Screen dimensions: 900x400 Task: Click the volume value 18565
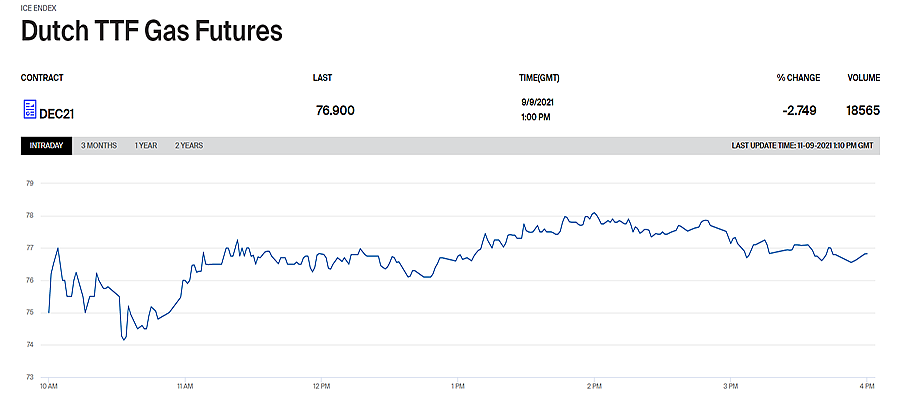click(x=863, y=110)
